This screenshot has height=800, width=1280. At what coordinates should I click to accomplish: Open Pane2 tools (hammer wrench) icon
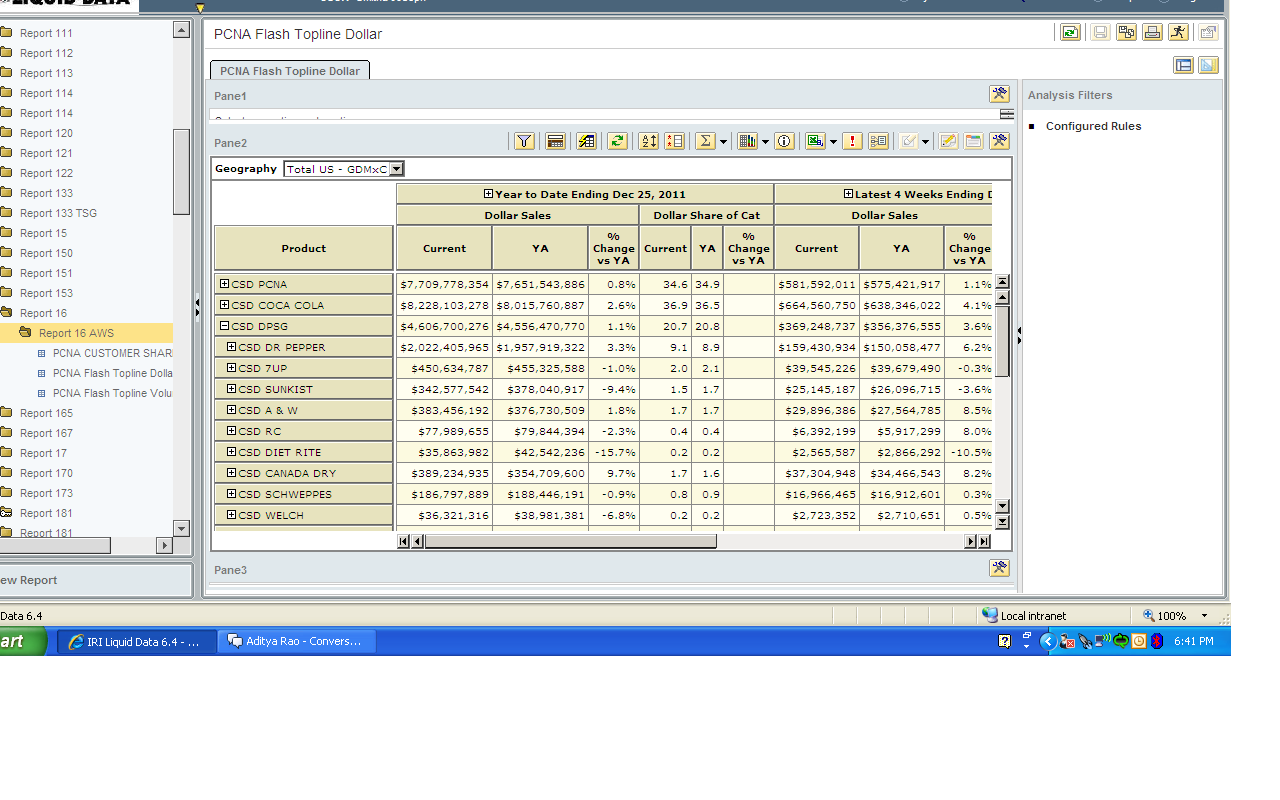[x=999, y=141]
